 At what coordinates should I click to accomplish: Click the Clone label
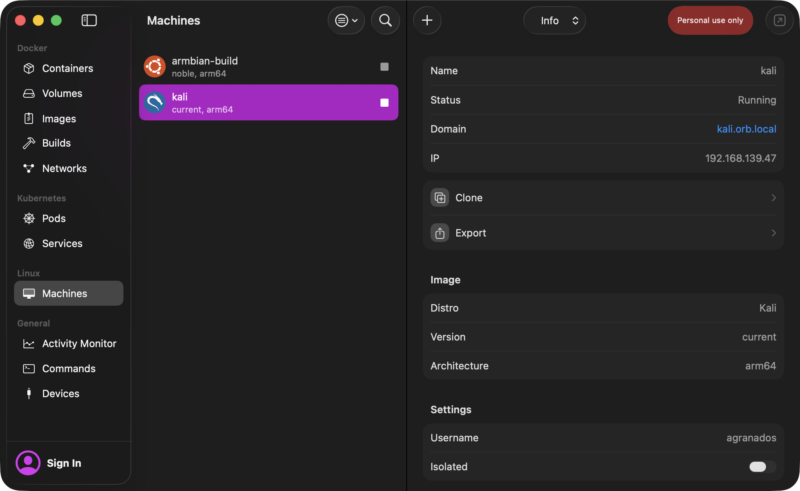pyautogui.click(x=468, y=198)
